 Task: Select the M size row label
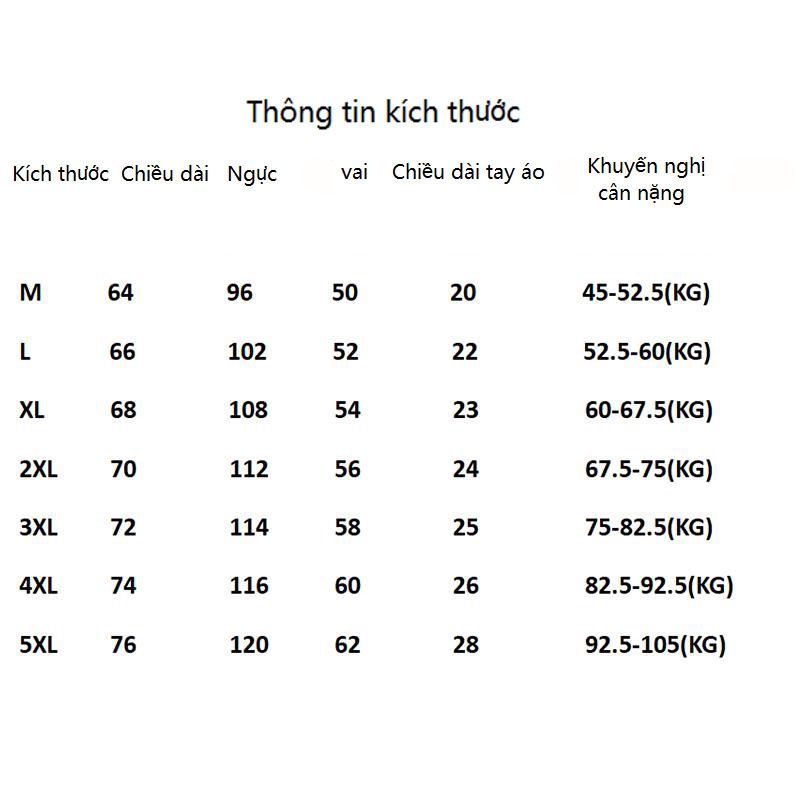tap(31, 293)
